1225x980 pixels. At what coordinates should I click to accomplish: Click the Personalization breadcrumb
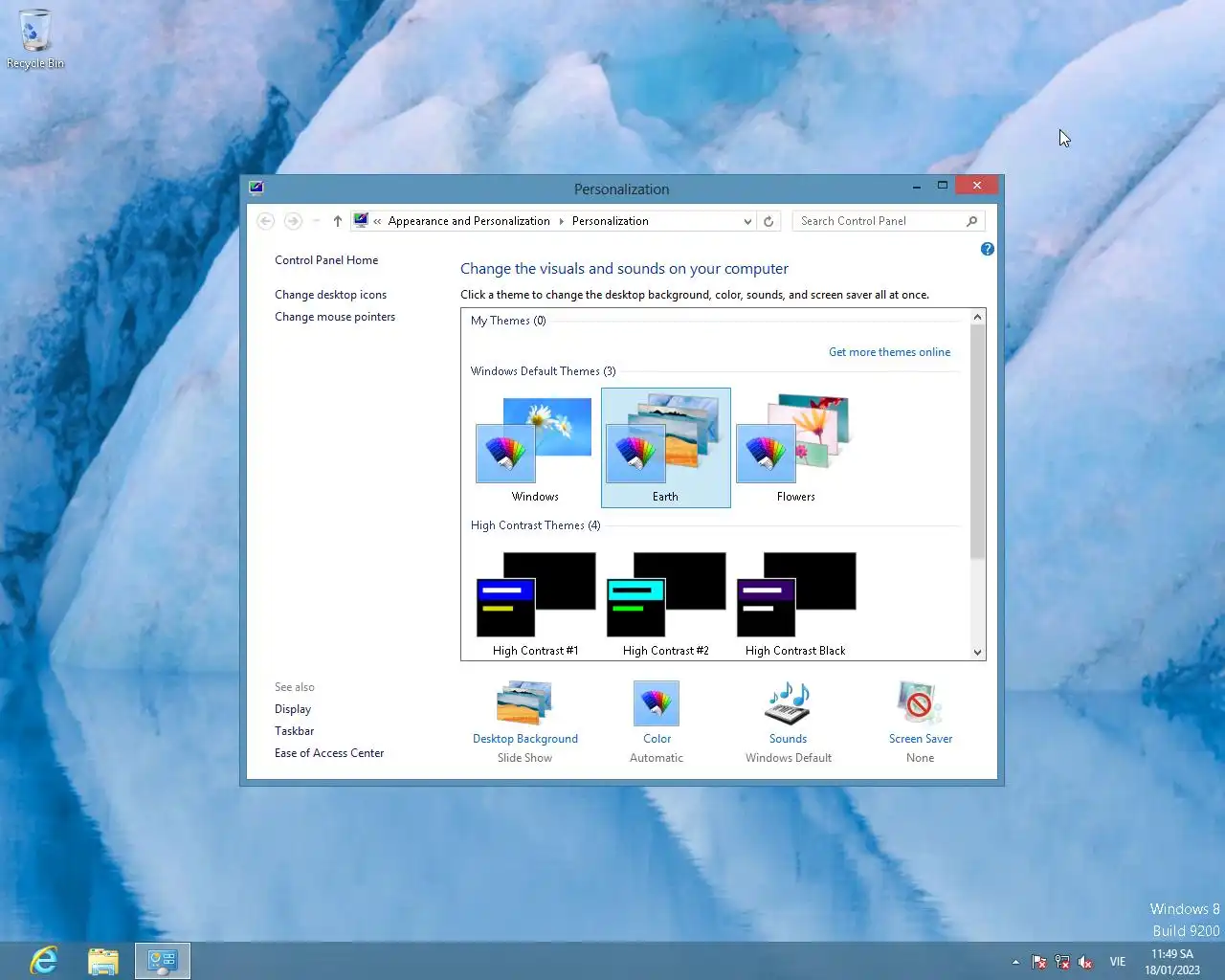(611, 221)
